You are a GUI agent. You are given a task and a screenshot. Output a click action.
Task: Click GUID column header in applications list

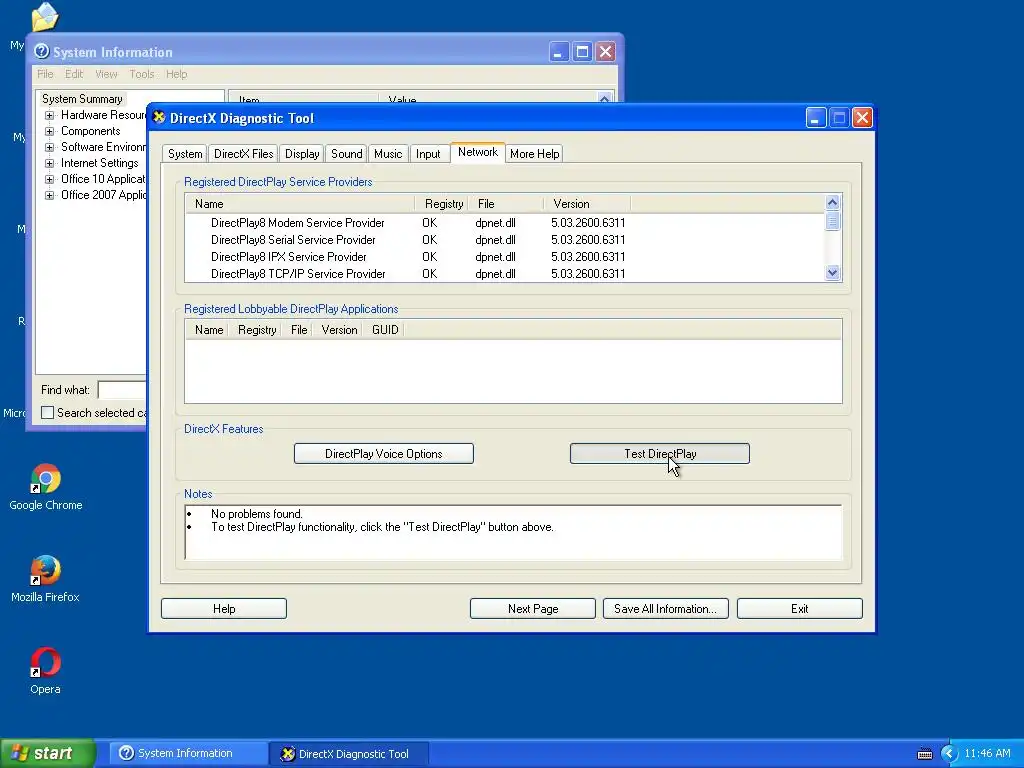point(385,330)
